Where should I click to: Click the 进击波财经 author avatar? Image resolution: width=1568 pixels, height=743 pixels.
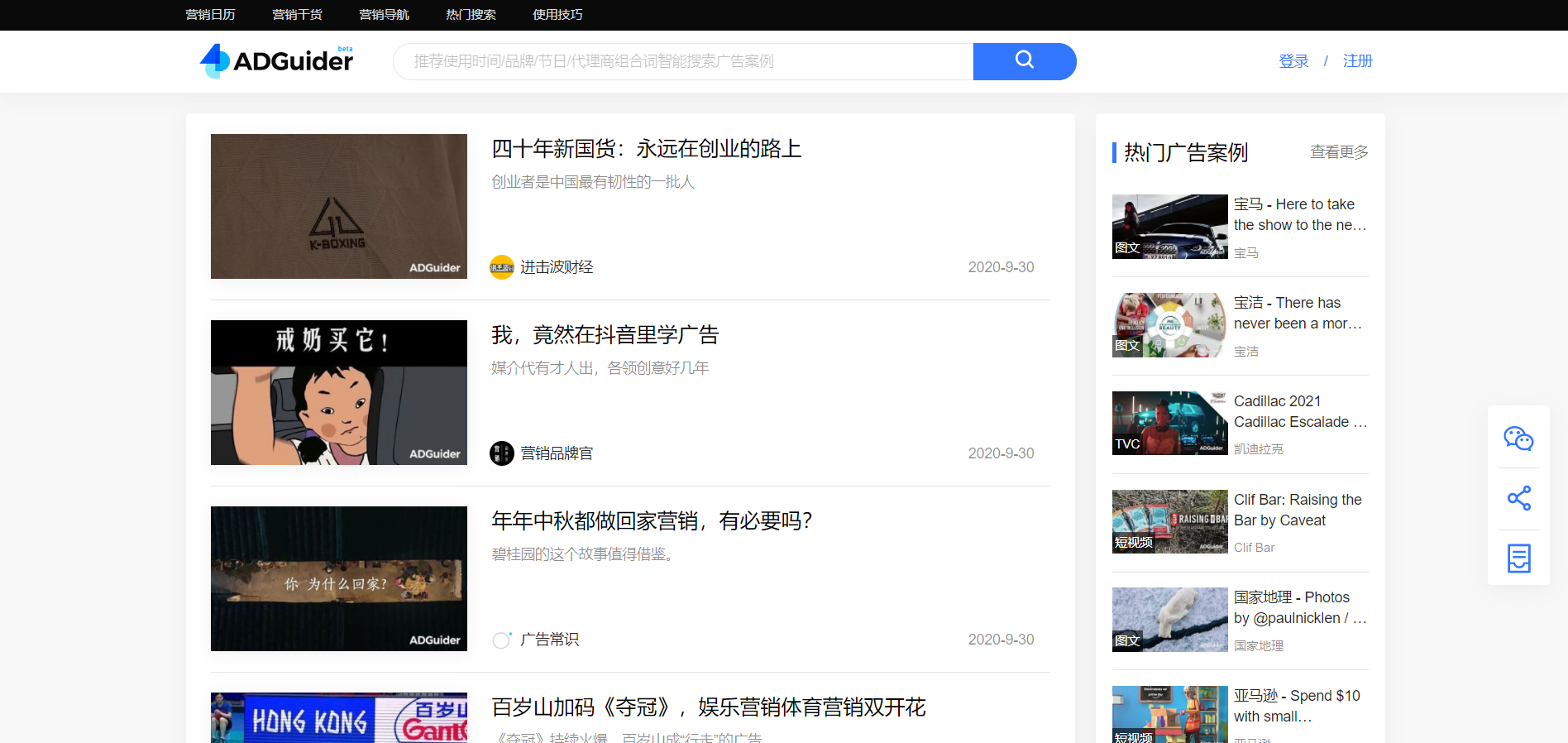point(502,267)
